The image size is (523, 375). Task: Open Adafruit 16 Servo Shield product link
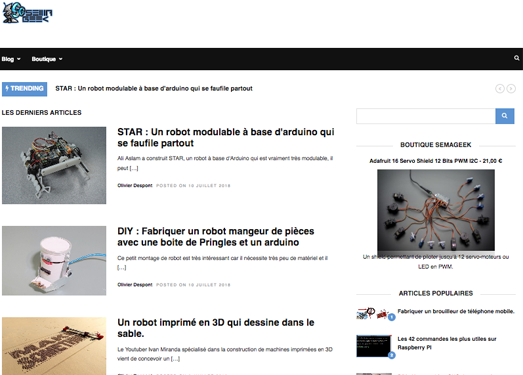(x=436, y=161)
